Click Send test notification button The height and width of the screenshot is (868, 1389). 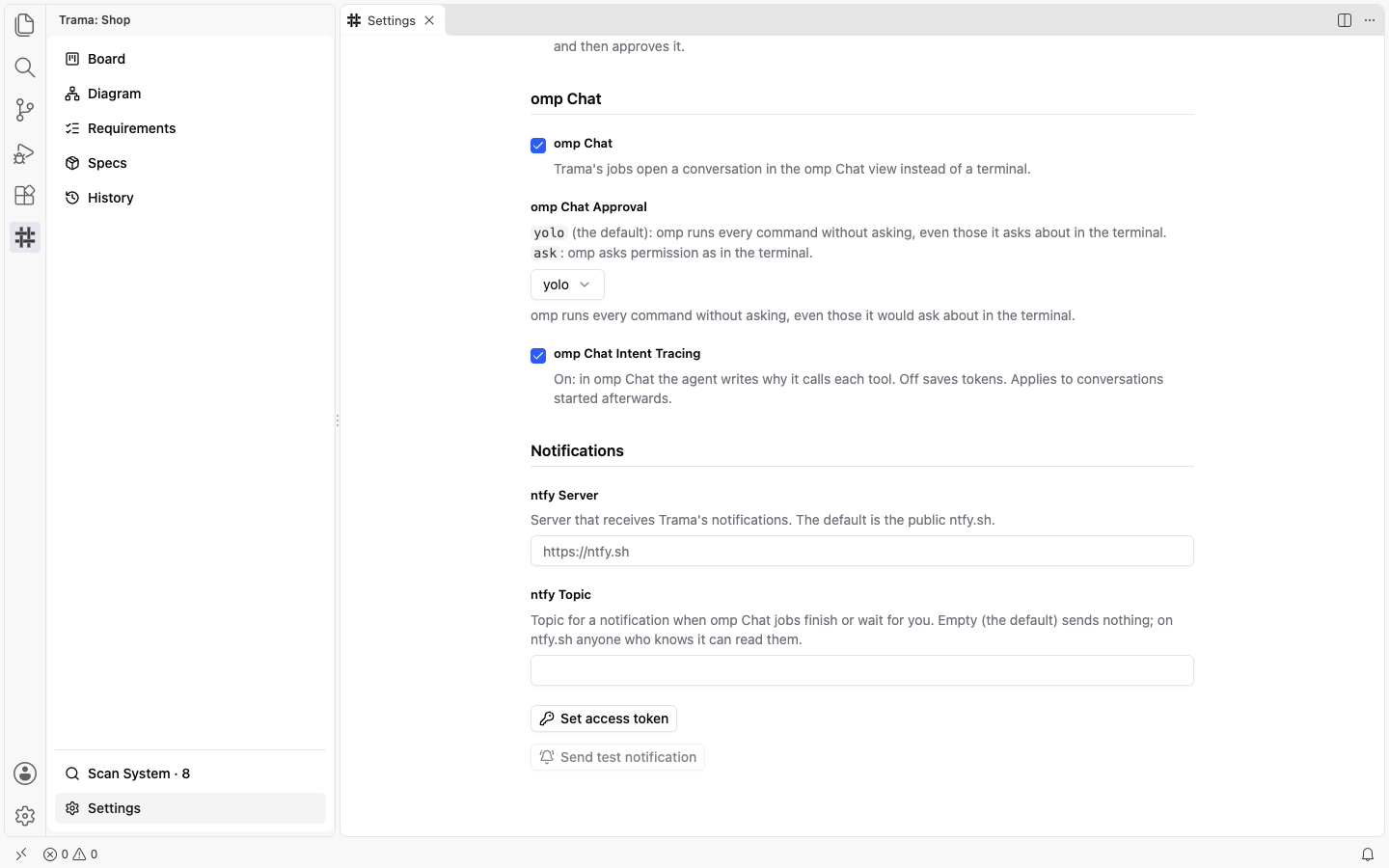(617, 757)
